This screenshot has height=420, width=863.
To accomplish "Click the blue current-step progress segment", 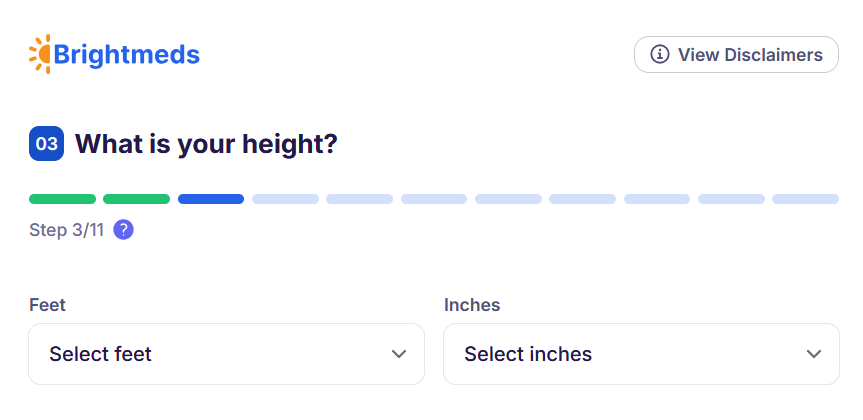I will click(x=211, y=199).
